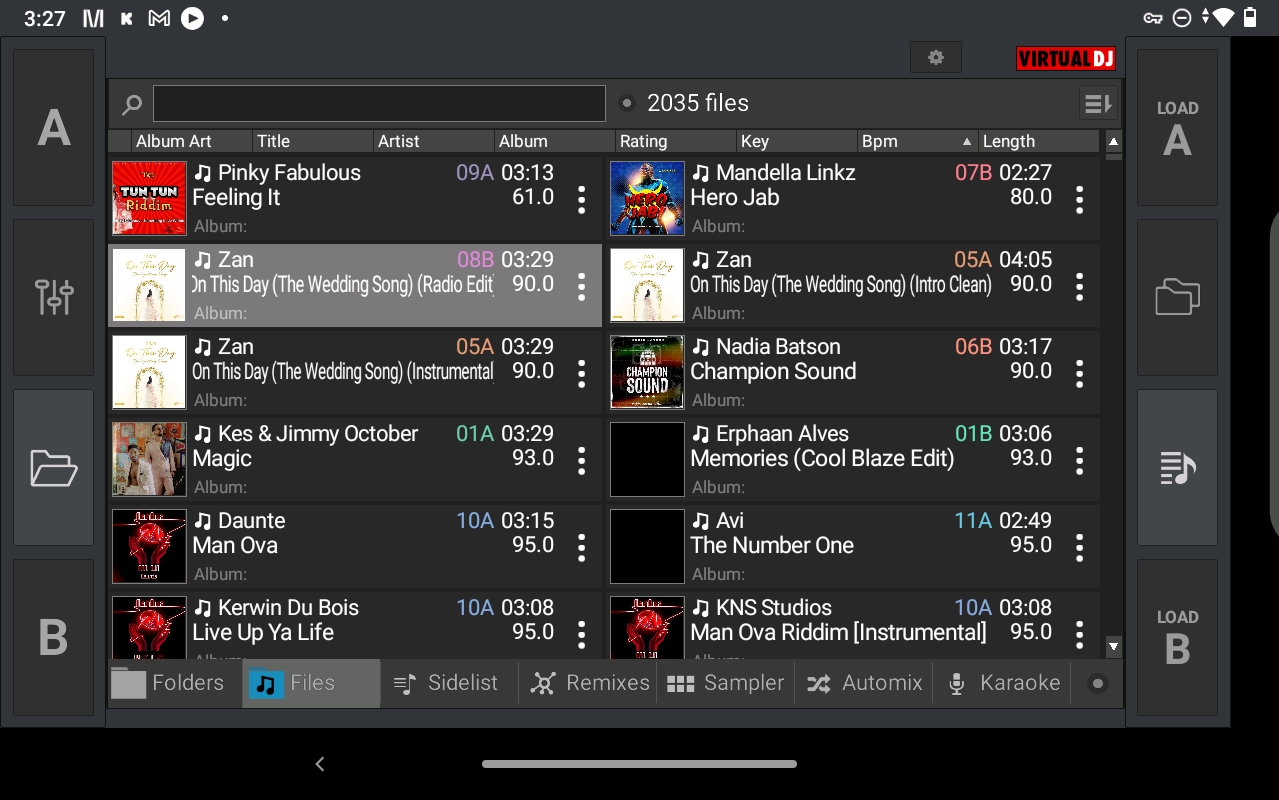The height and width of the screenshot is (800, 1279).
Task: Open options menu for Pinky Fabulous Feeling It
Action: pos(581,200)
